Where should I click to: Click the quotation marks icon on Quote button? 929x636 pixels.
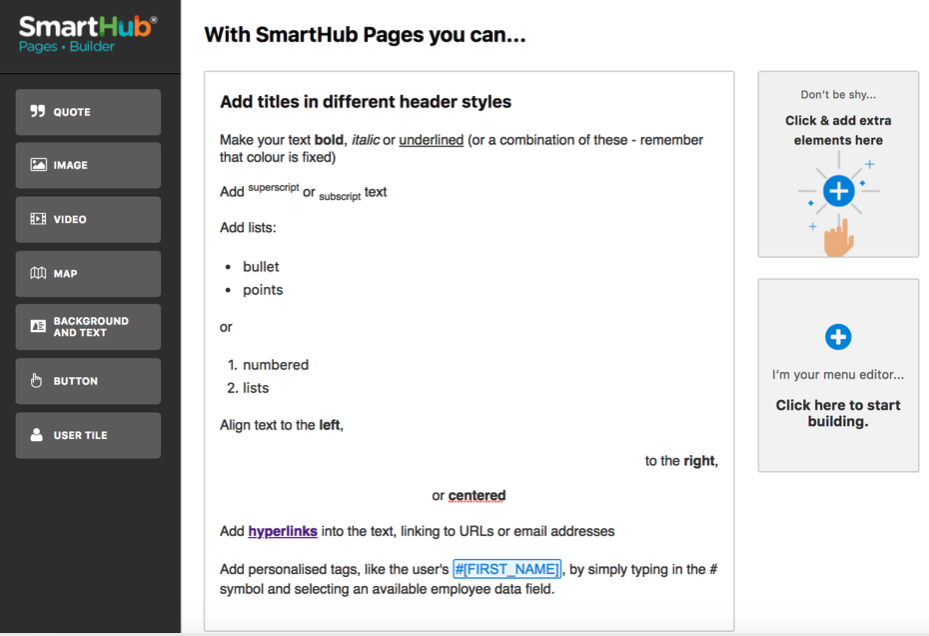(x=37, y=111)
